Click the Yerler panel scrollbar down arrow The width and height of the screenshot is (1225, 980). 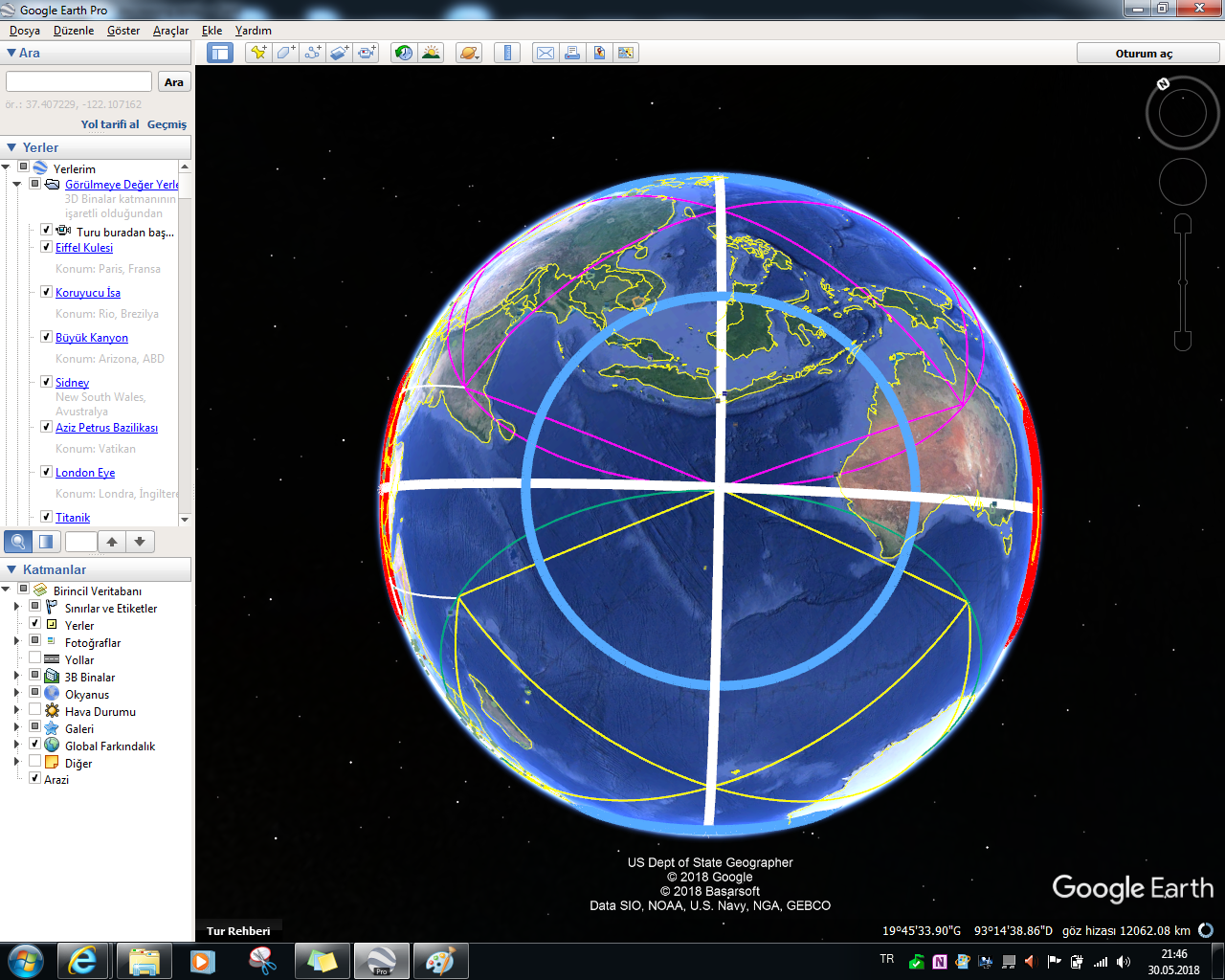[185, 519]
